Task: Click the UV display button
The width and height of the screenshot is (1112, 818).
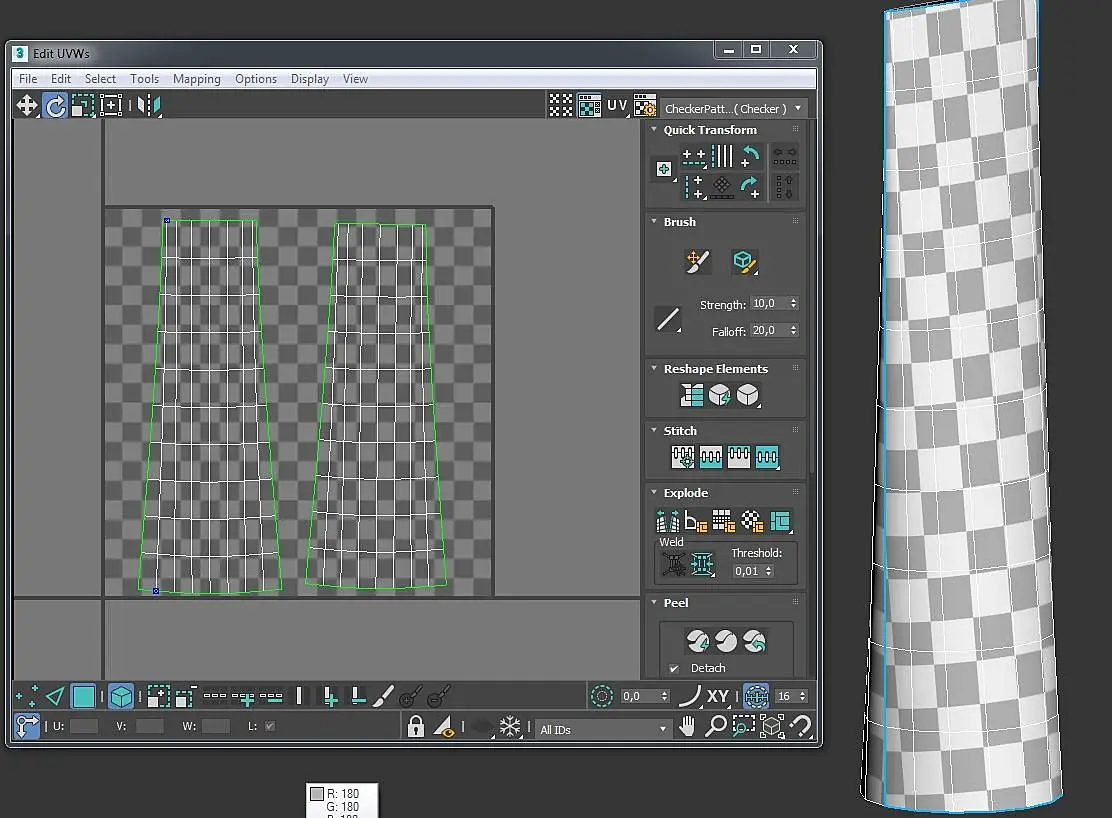Action: (617, 105)
